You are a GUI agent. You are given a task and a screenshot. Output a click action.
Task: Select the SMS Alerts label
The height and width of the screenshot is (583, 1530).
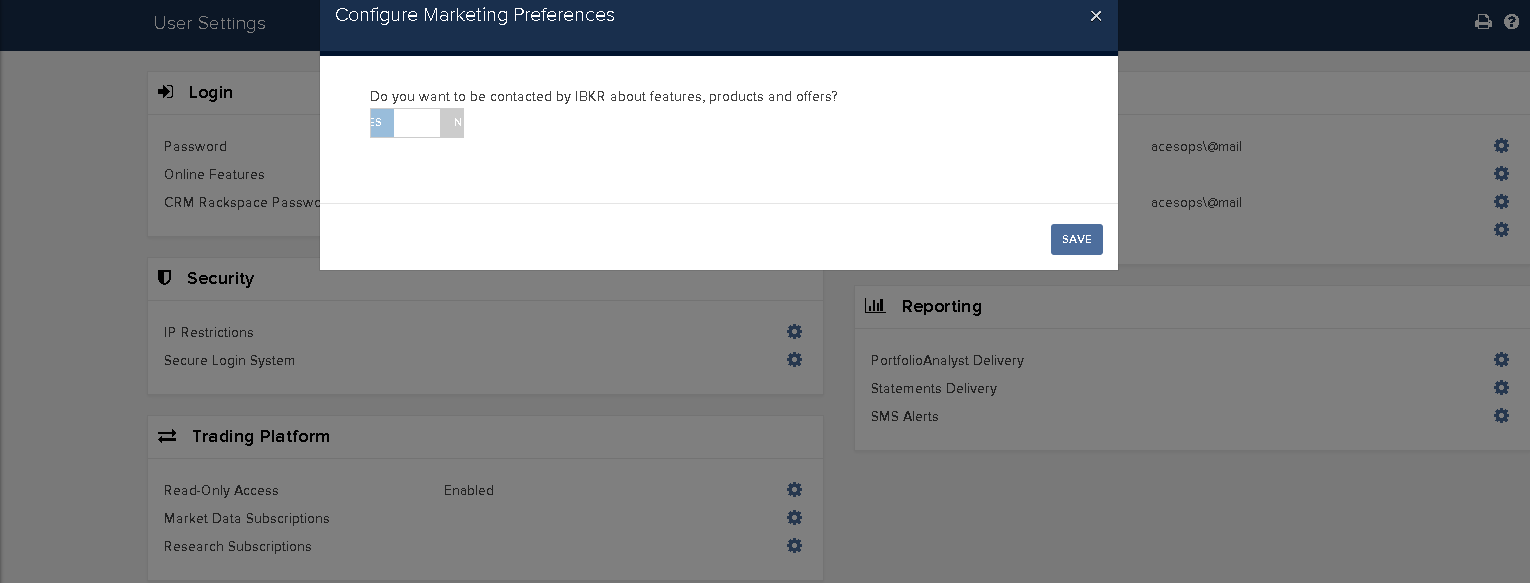click(x=905, y=417)
